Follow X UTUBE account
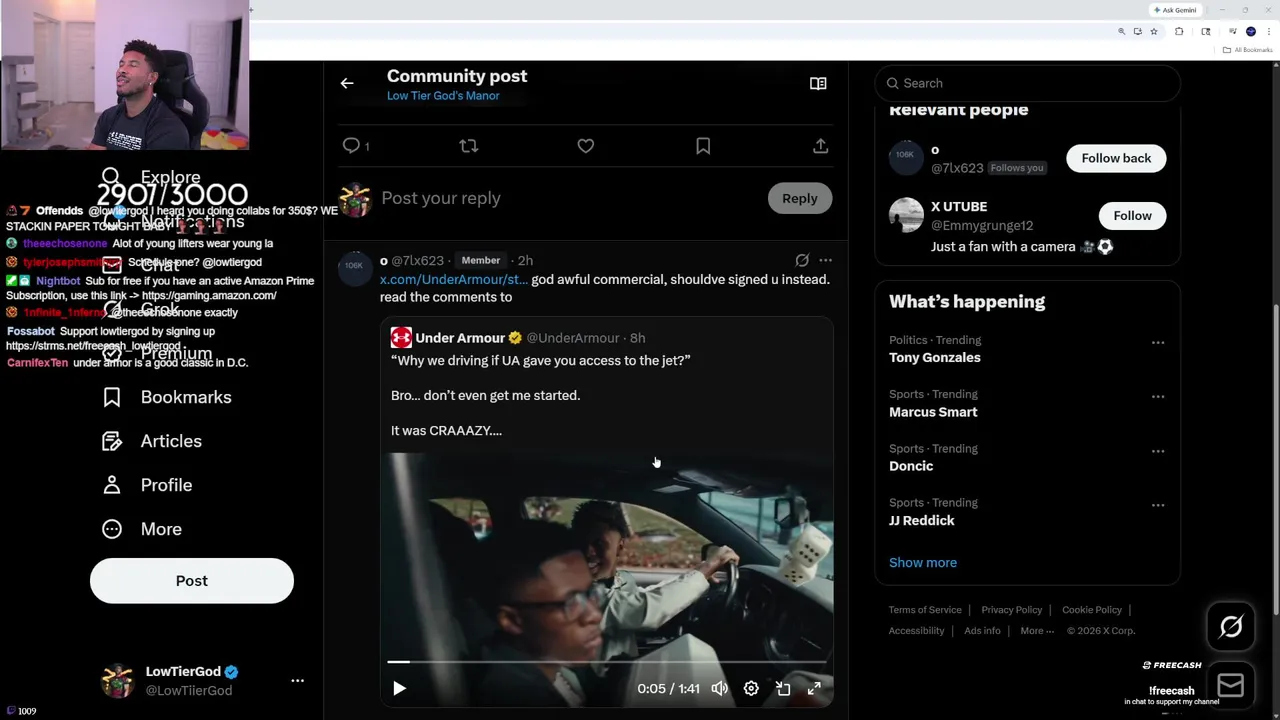This screenshot has width=1280, height=720. coord(1132,216)
